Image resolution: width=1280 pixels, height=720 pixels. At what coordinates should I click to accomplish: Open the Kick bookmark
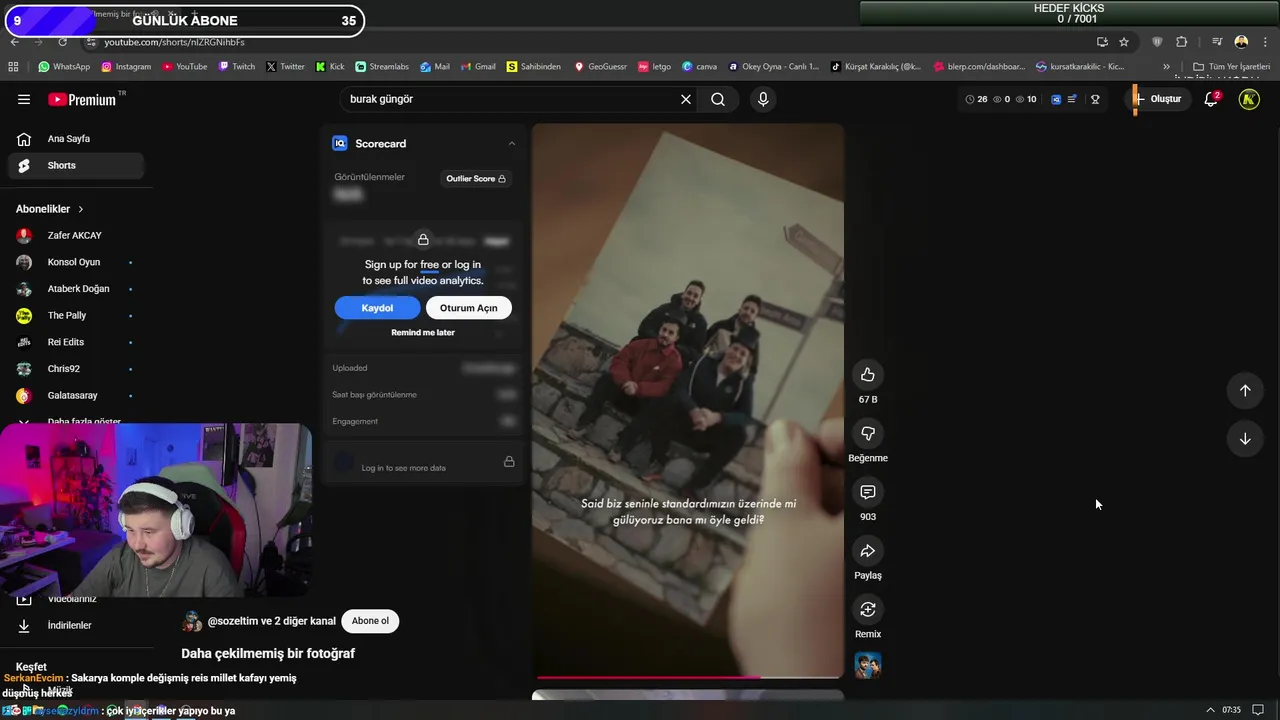click(329, 67)
